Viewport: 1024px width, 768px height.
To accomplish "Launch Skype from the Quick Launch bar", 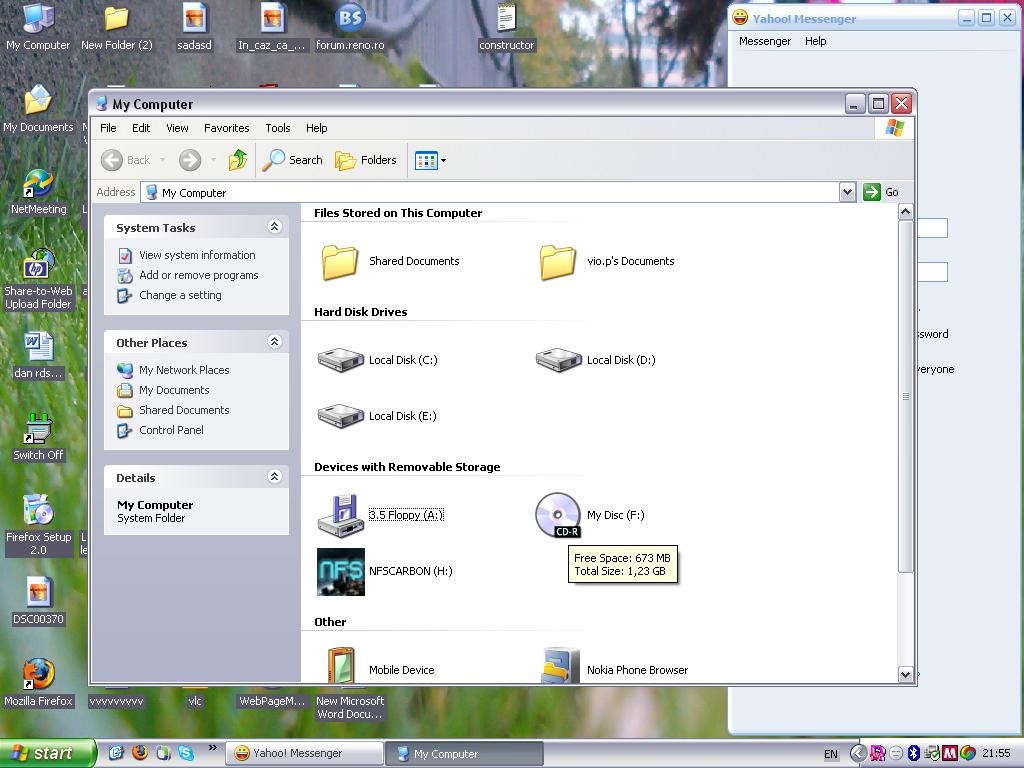I will [x=186, y=753].
